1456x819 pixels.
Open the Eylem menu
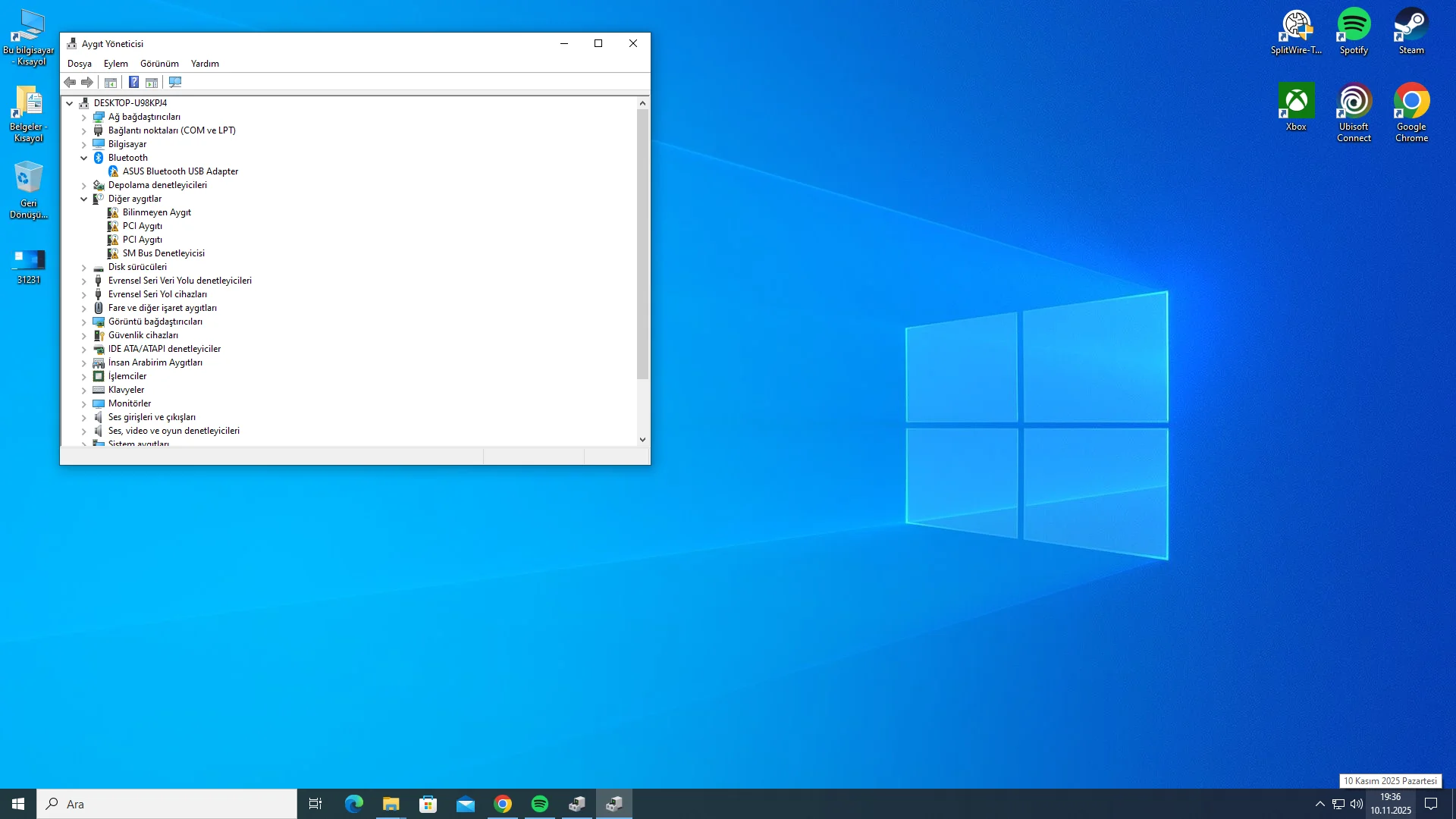click(x=115, y=64)
